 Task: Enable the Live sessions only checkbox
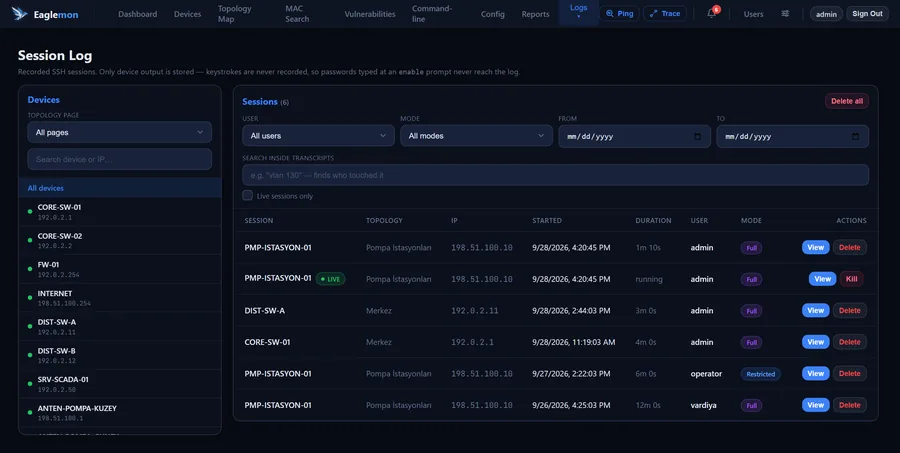tap(247, 195)
